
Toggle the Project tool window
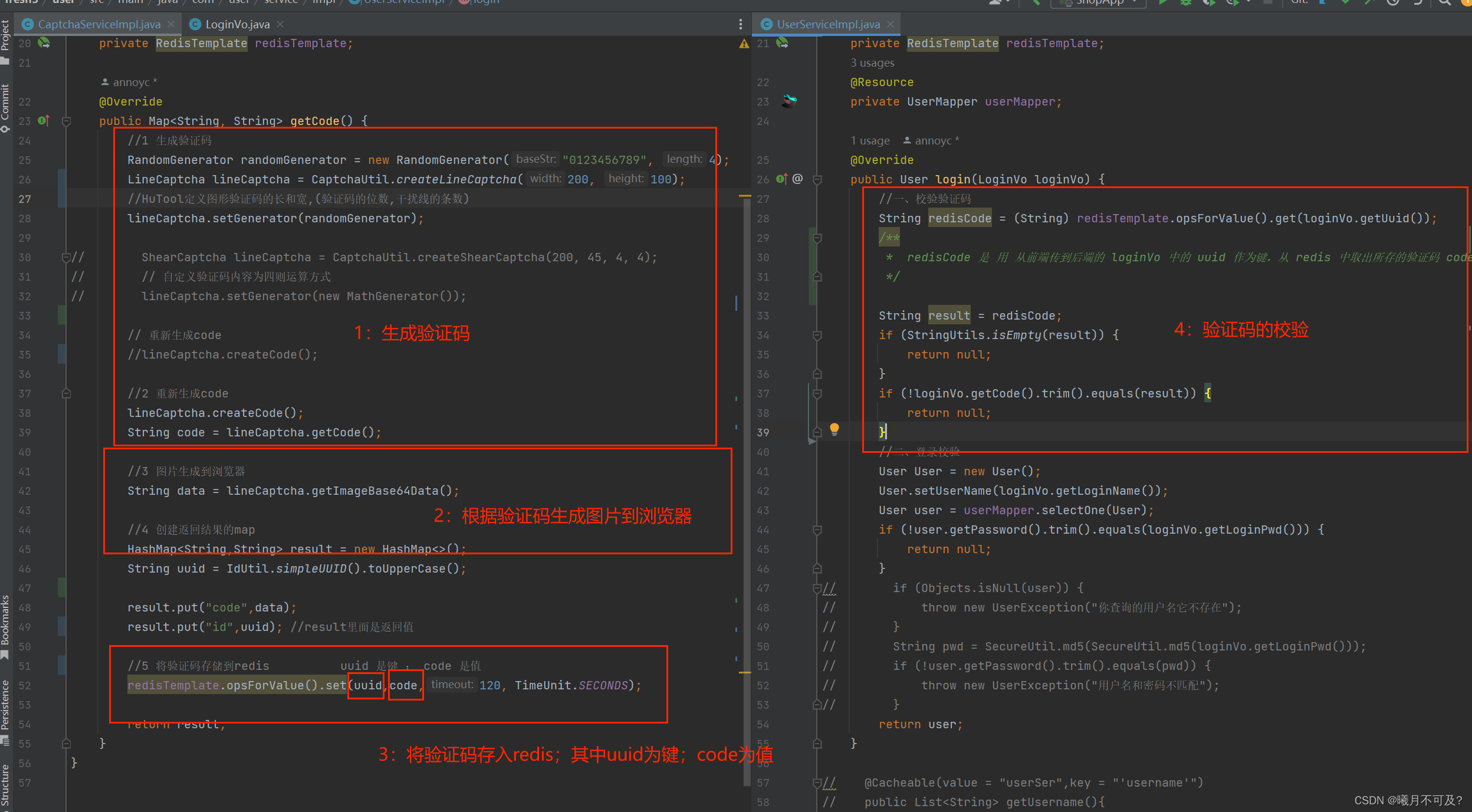click(5, 40)
